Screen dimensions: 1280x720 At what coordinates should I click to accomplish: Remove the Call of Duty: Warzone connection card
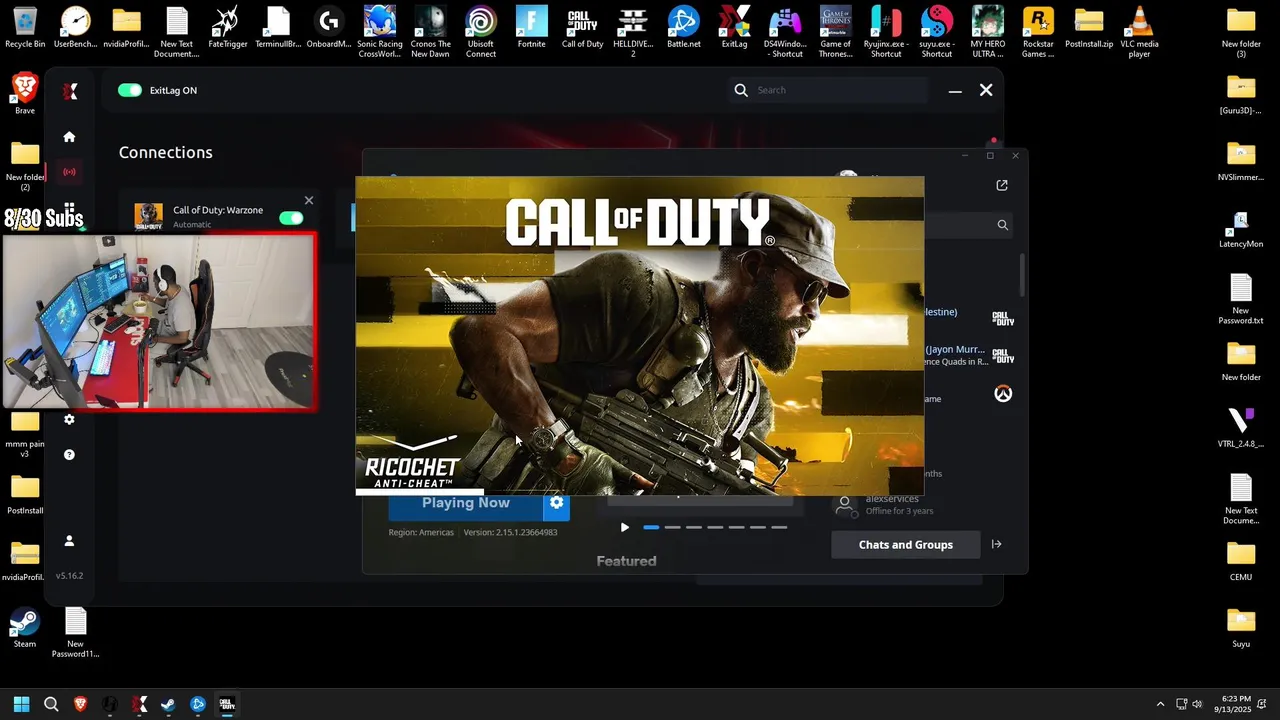tap(309, 200)
